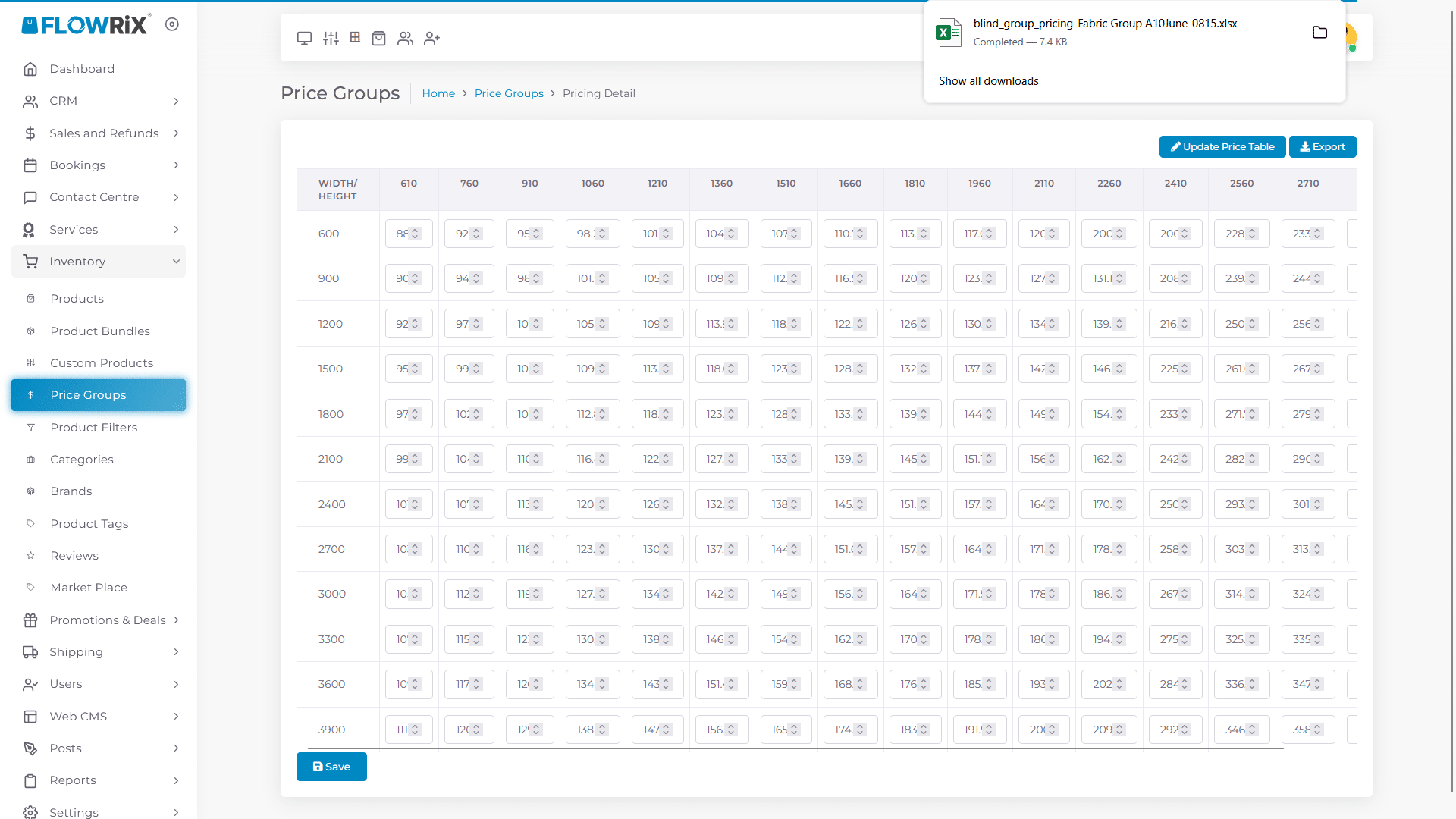Viewport: 1456px width, 819px height.
Task: Click the Export button
Action: coord(1323,146)
